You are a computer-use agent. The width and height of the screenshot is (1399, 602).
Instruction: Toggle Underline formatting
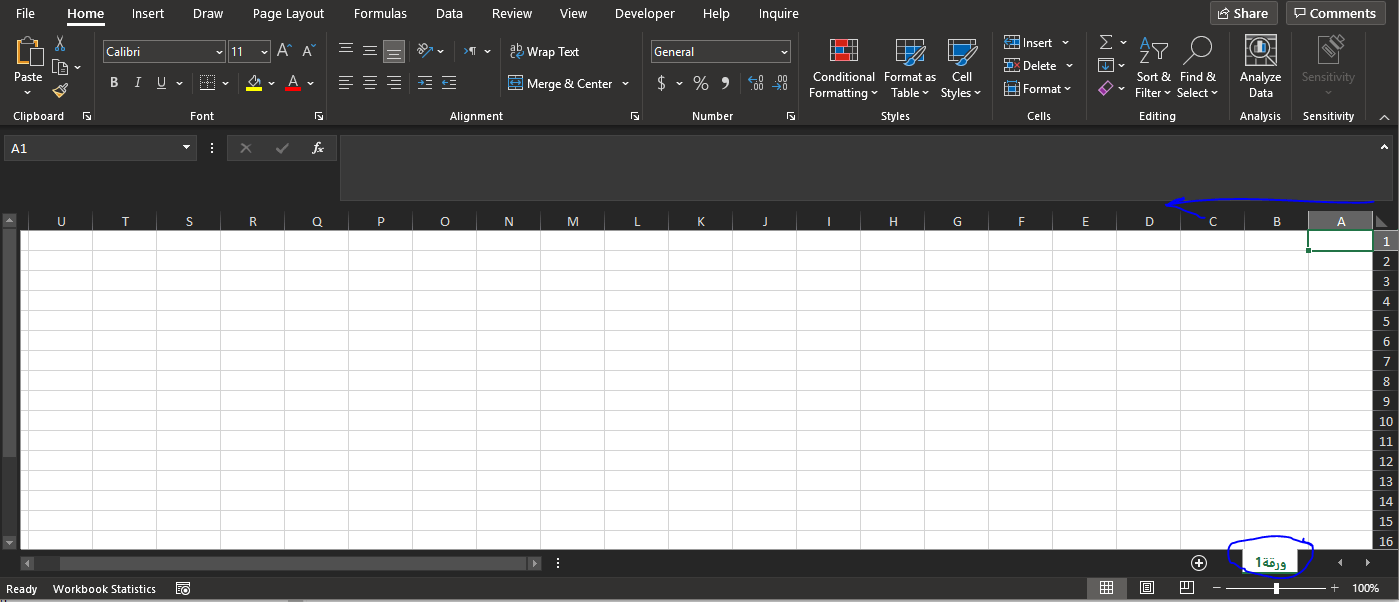coord(161,83)
